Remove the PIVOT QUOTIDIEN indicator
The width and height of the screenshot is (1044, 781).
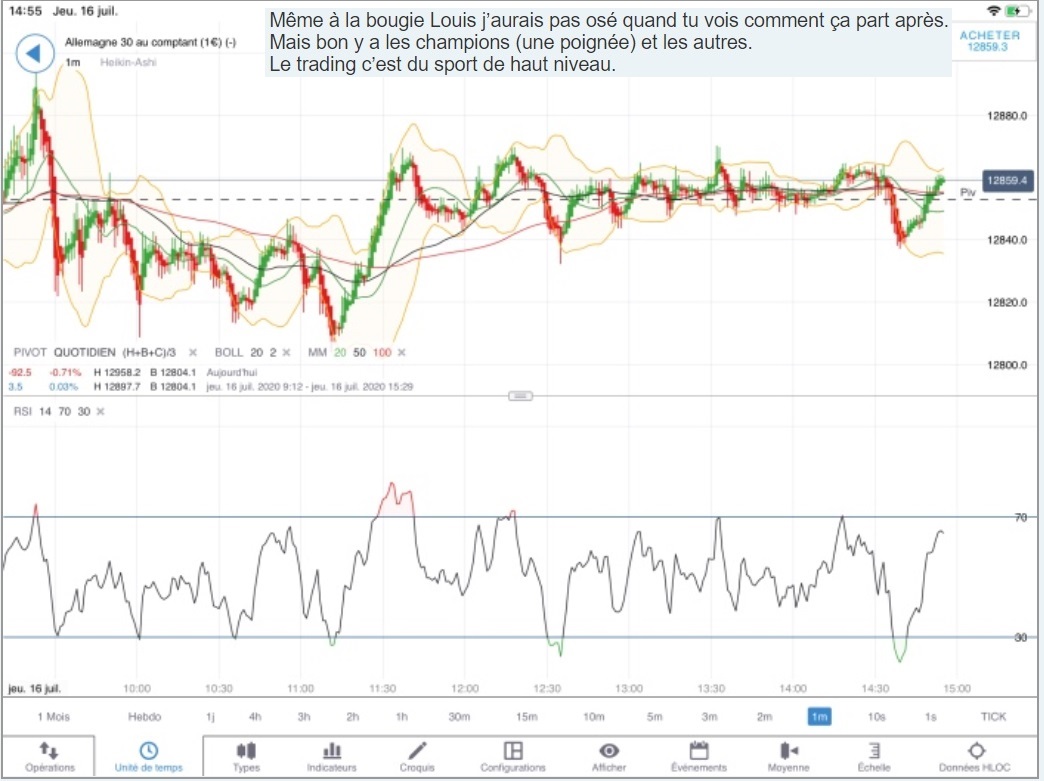click(x=192, y=352)
